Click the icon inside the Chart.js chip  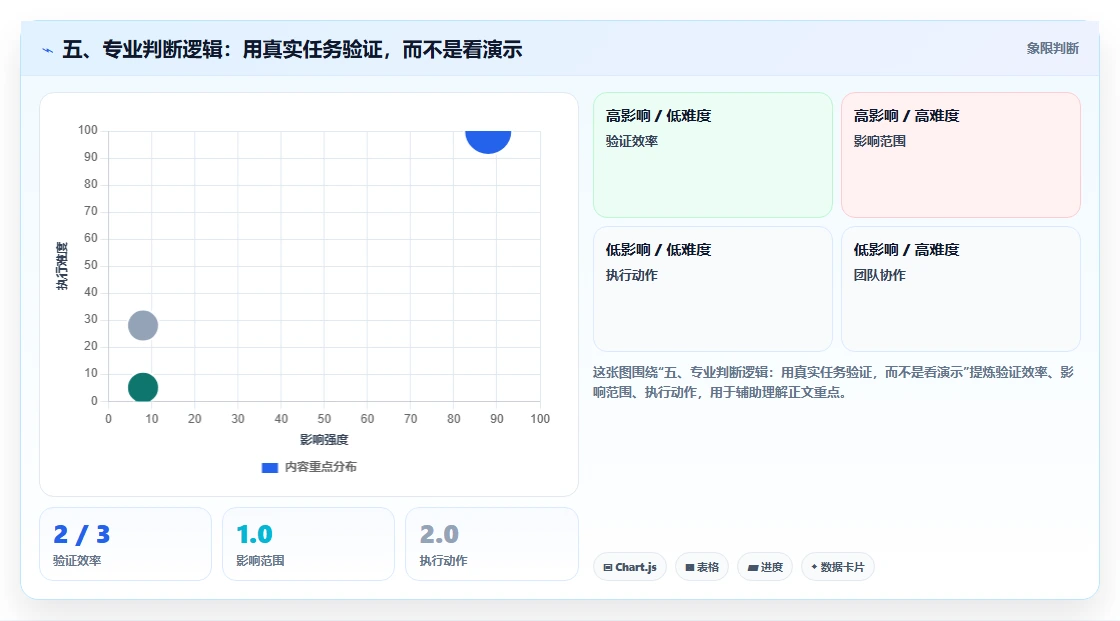pyautogui.click(x=608, y=567)
